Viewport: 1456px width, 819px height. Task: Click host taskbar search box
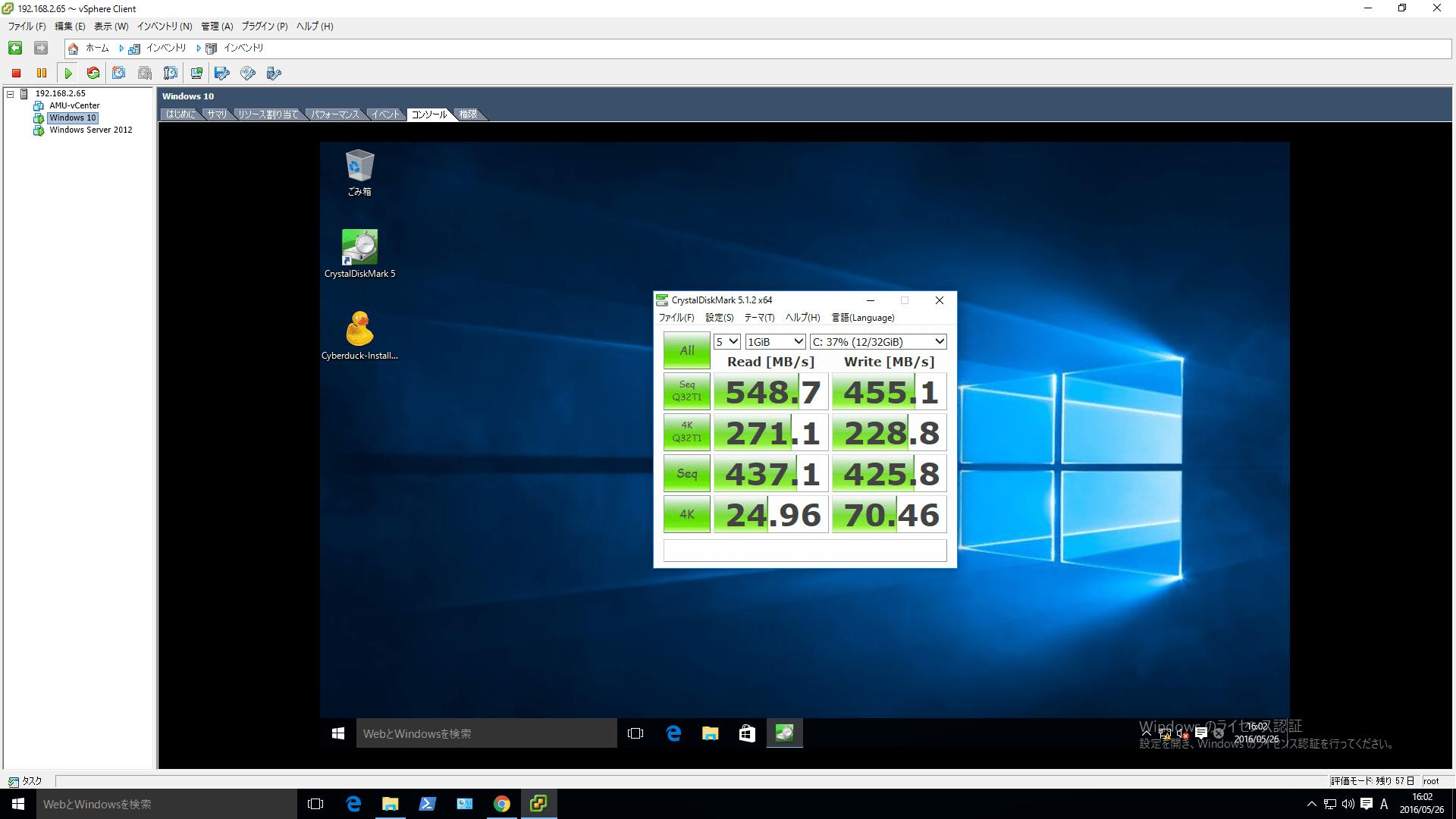(166, 804)
